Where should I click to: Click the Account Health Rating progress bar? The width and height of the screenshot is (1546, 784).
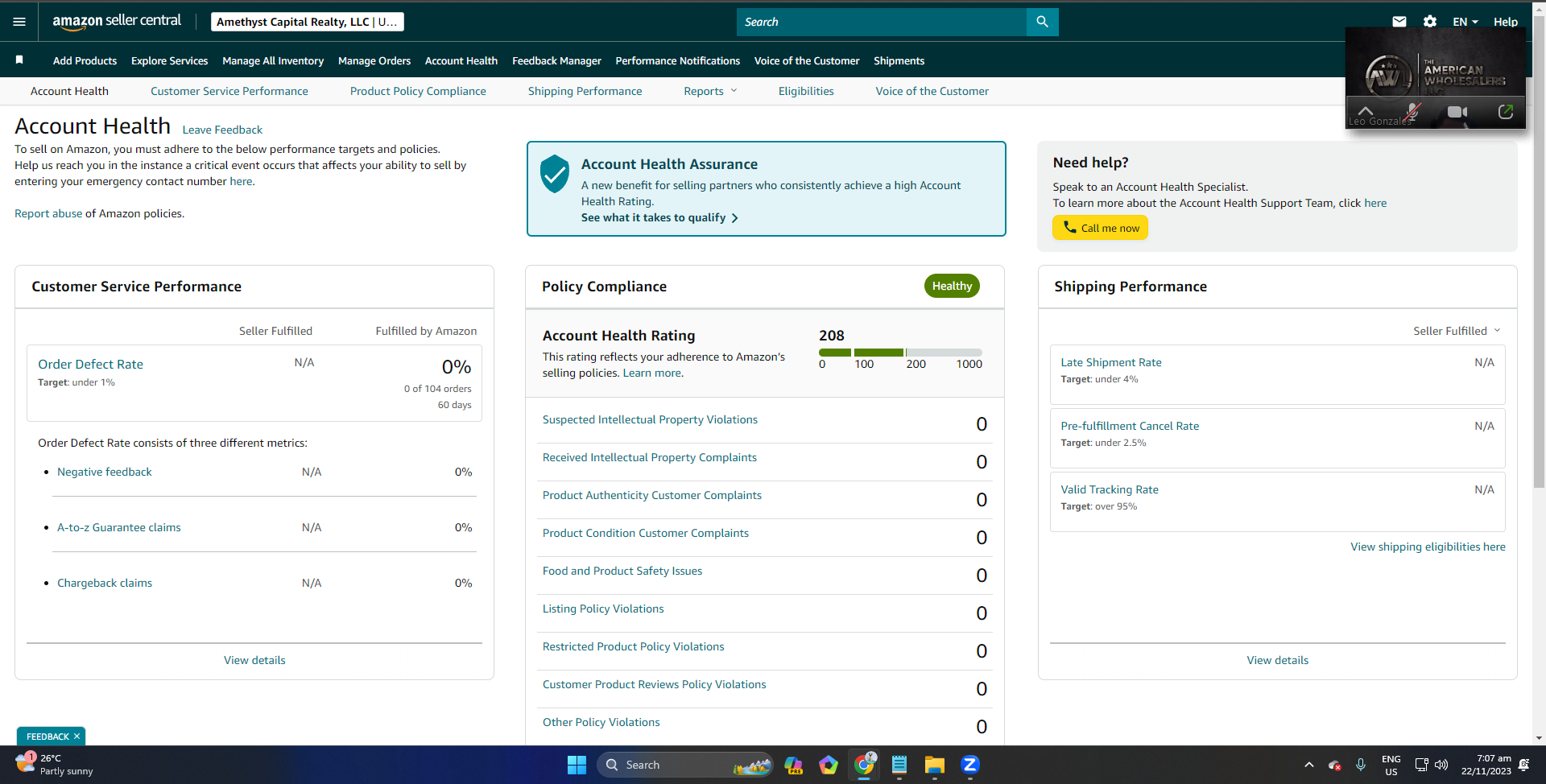[x=900, y=353]
